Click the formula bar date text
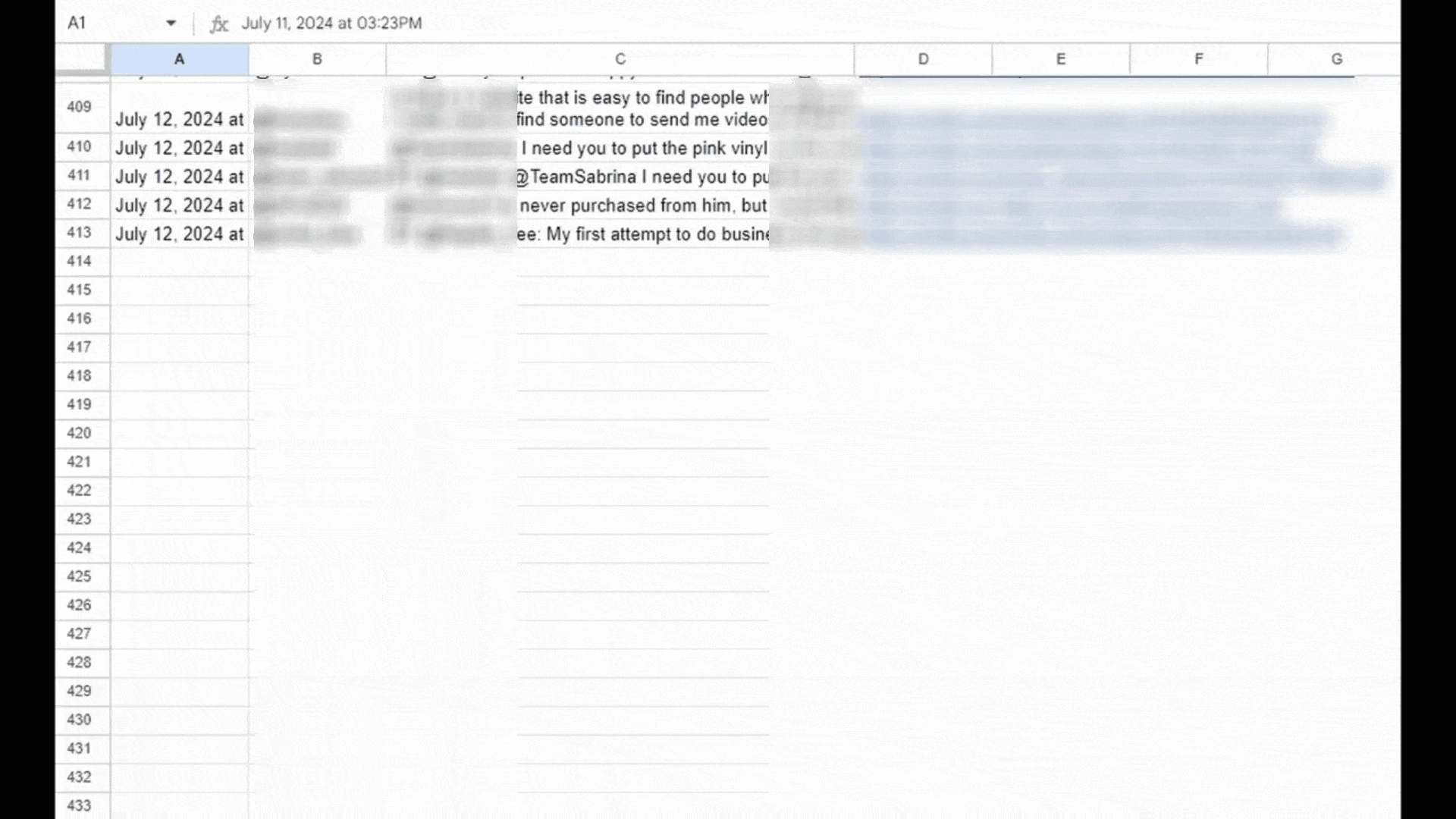Image resolution: width=1456 pixels, height=819 pixels. [331, 24]
